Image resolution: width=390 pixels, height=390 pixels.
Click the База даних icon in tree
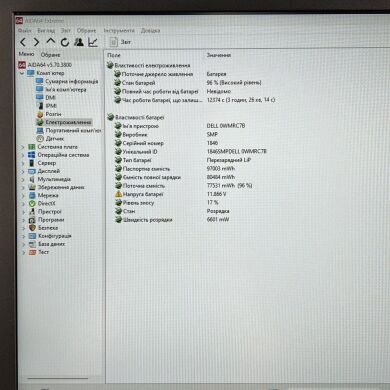[x=32, y=244]
